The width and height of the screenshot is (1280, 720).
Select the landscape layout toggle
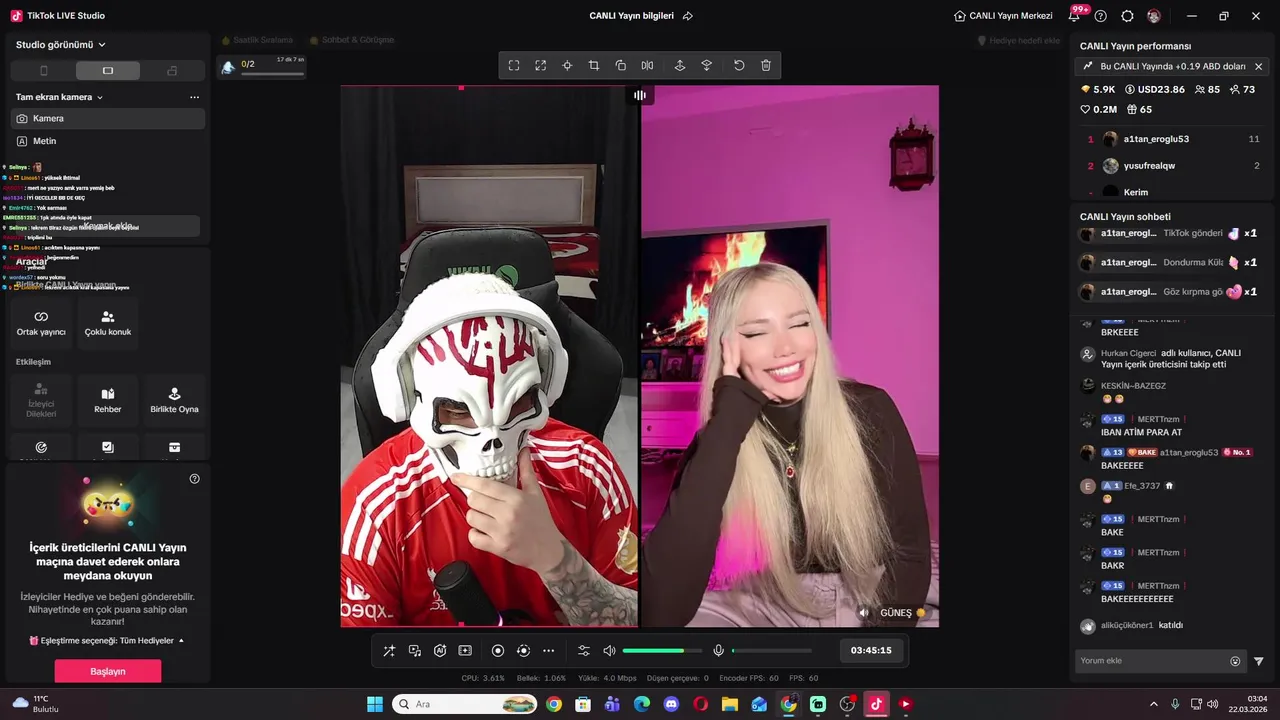(108, 71)
